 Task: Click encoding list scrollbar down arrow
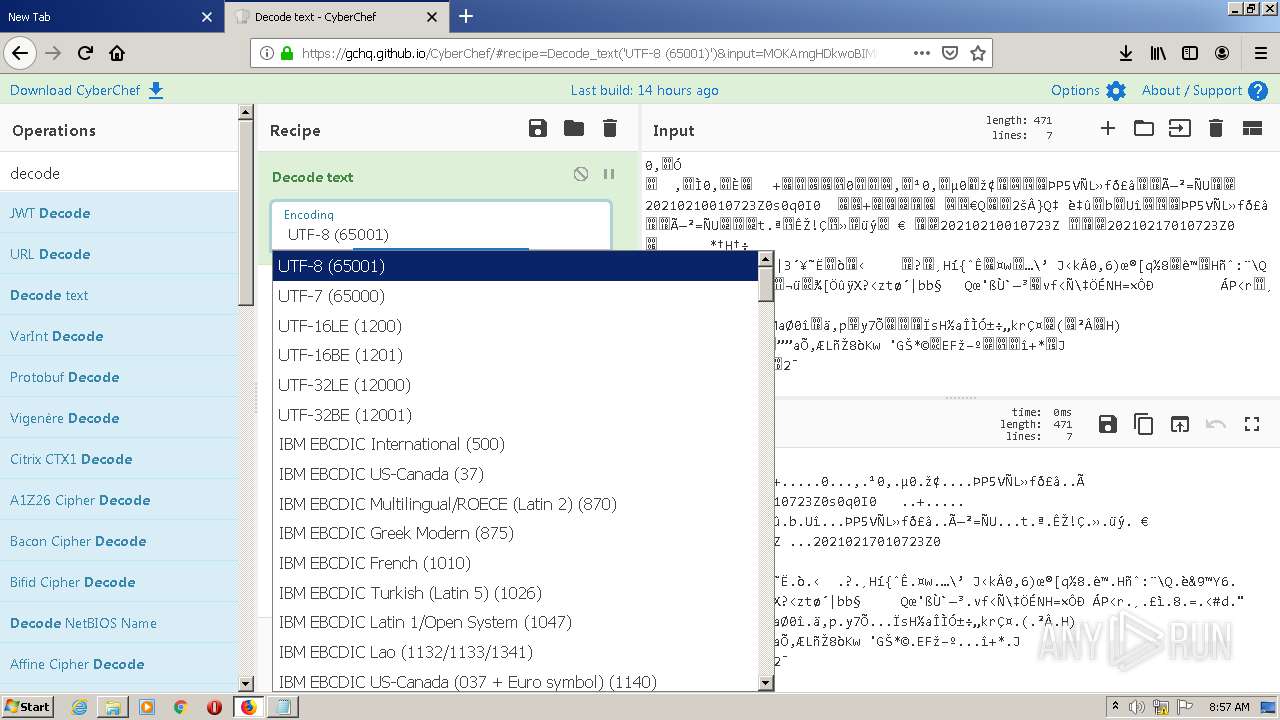click(766, 683)
